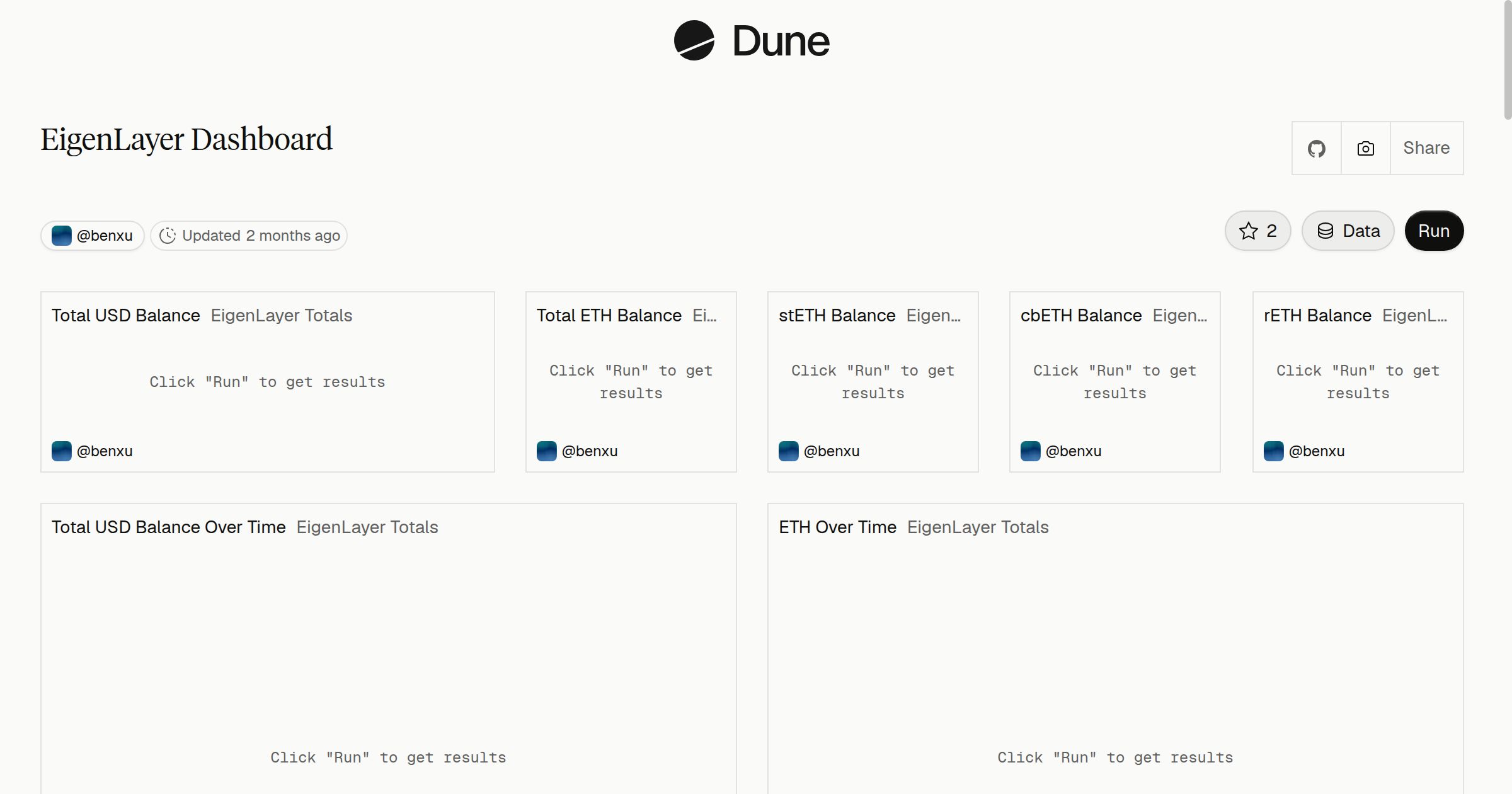
Task: Click the Share button
Action: click(1426, 148)
